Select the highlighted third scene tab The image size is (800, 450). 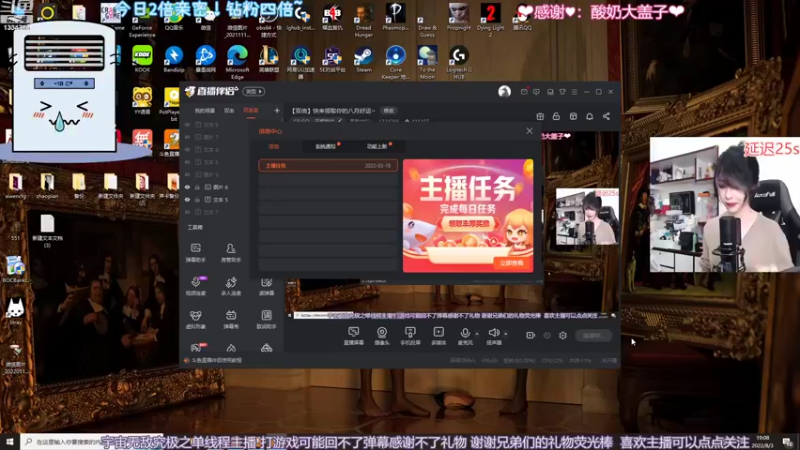pyautogui.click(x=251, y=111)
